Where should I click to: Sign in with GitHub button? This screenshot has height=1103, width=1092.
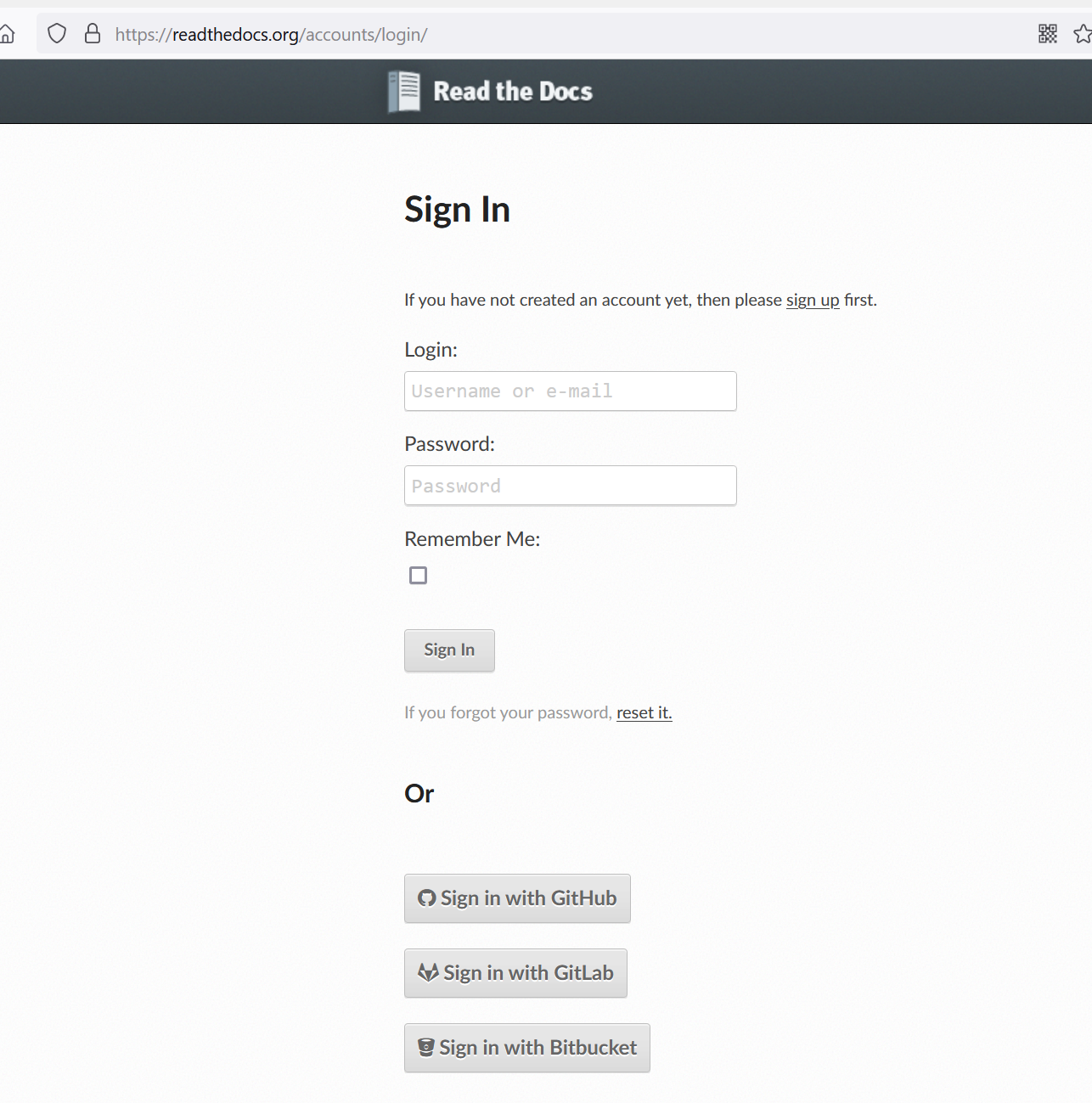pyautogui.click(x=517, y=898)
